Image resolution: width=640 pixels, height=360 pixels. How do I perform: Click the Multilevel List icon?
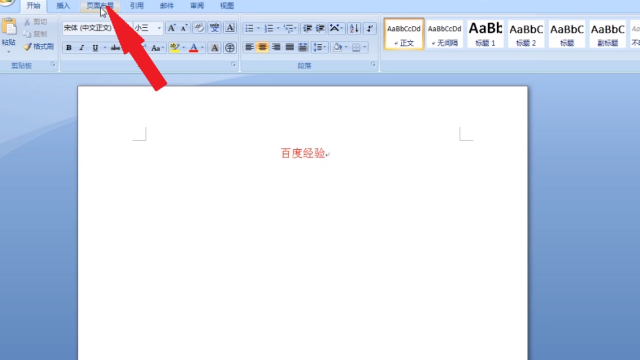point(289,28)
